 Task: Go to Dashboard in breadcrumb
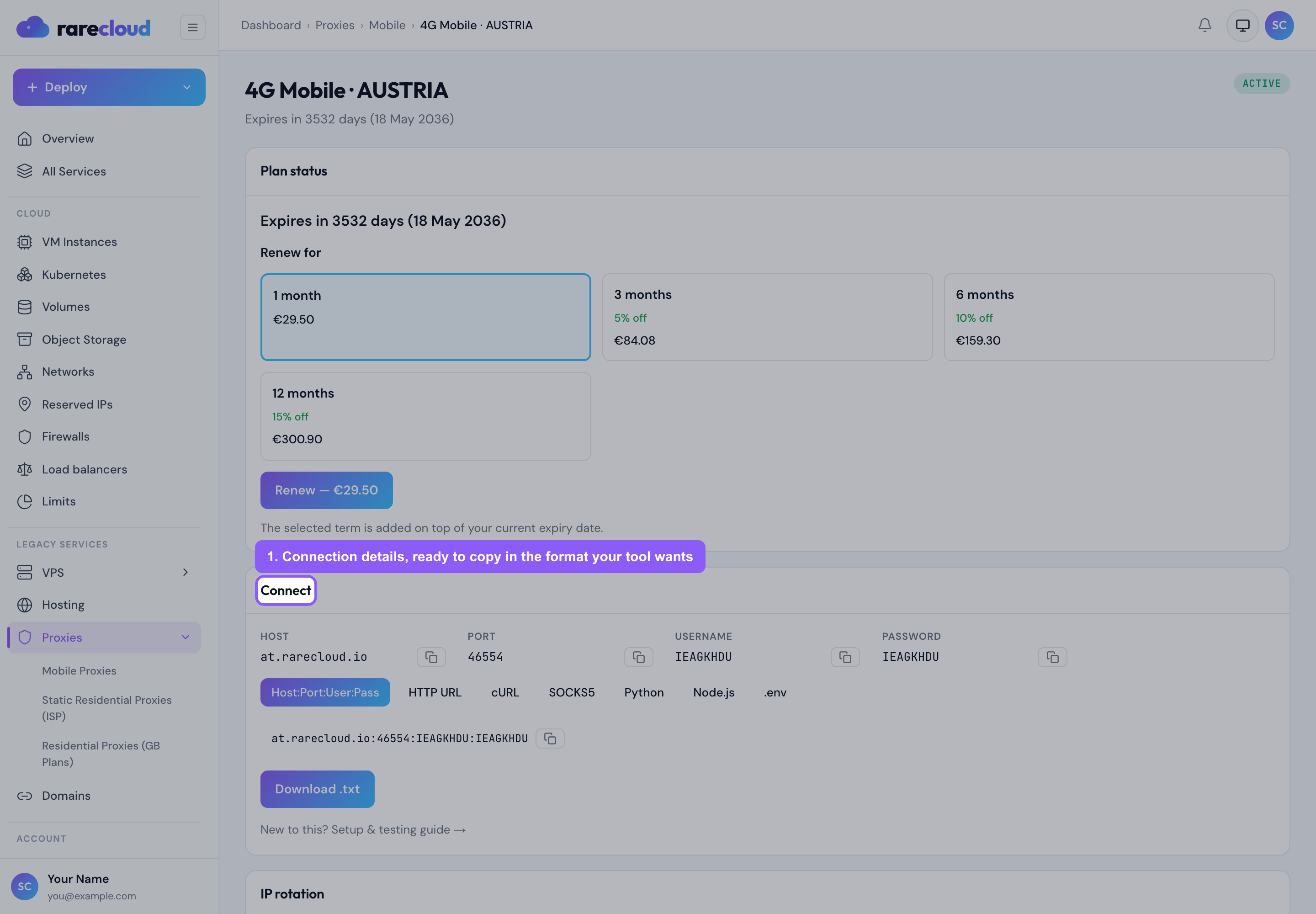pos(271,25)
